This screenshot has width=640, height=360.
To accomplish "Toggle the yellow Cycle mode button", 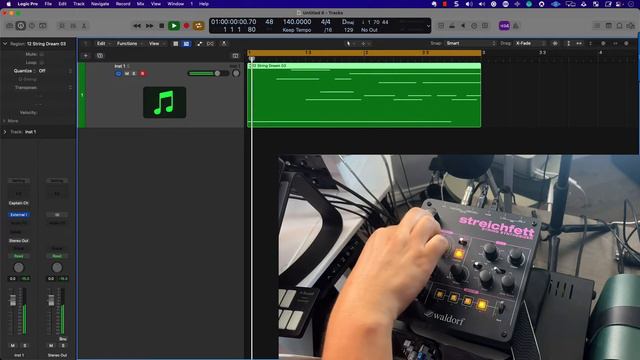I will click(x=198, y=26).
